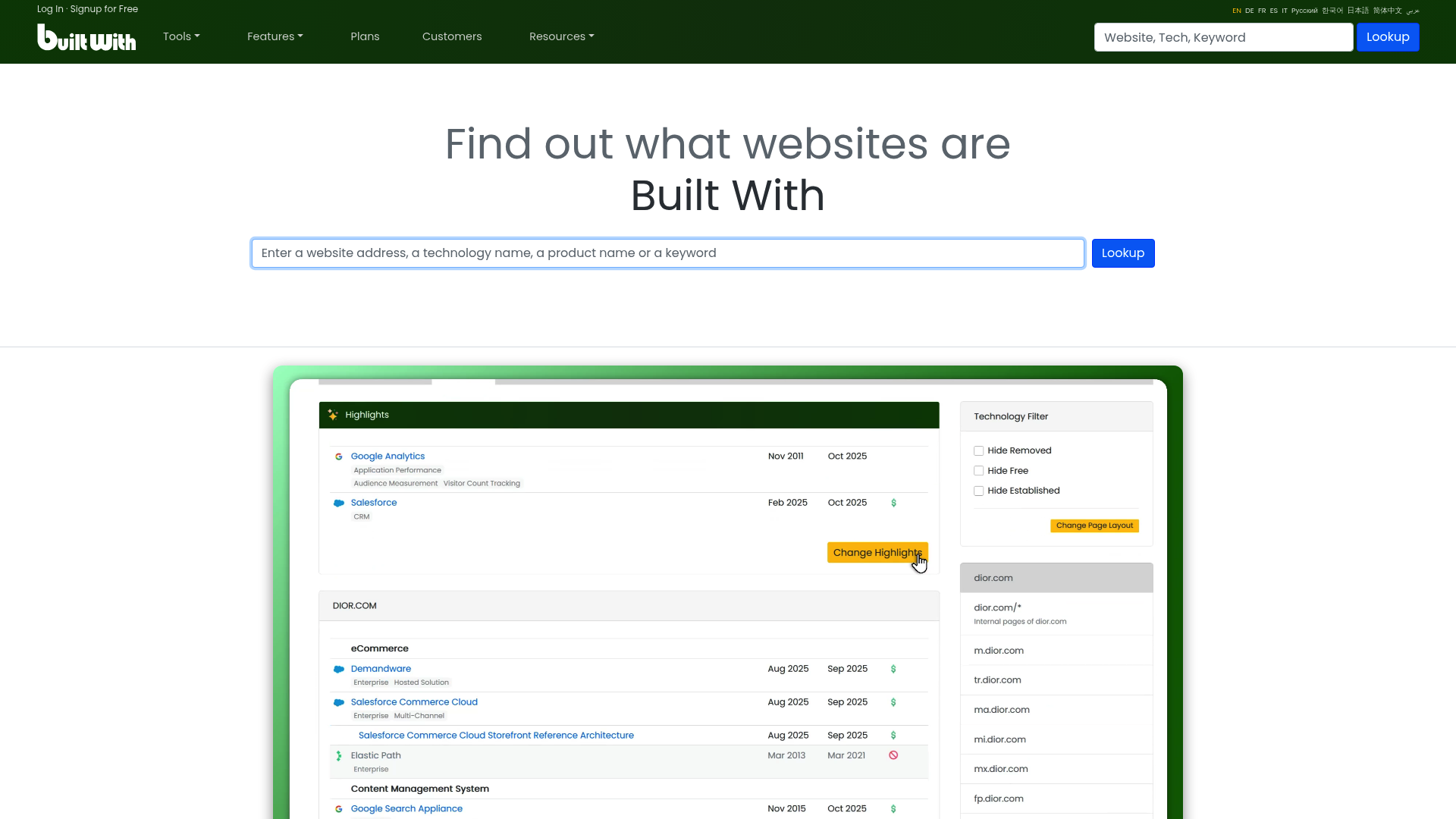Screen dimensions: 1456x819
Task: Toggle the Hide Established checkbox
Action: (x=978, y=491)
